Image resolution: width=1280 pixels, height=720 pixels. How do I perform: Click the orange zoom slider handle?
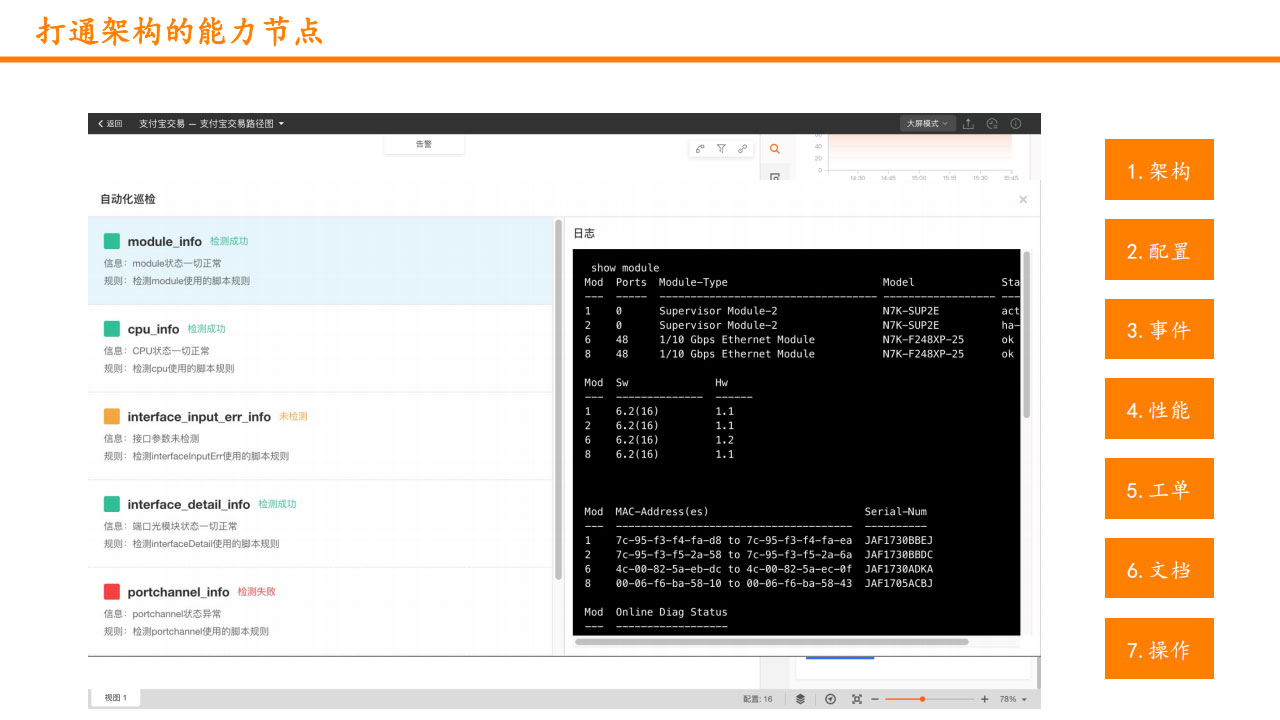click(x=922, y=699)
